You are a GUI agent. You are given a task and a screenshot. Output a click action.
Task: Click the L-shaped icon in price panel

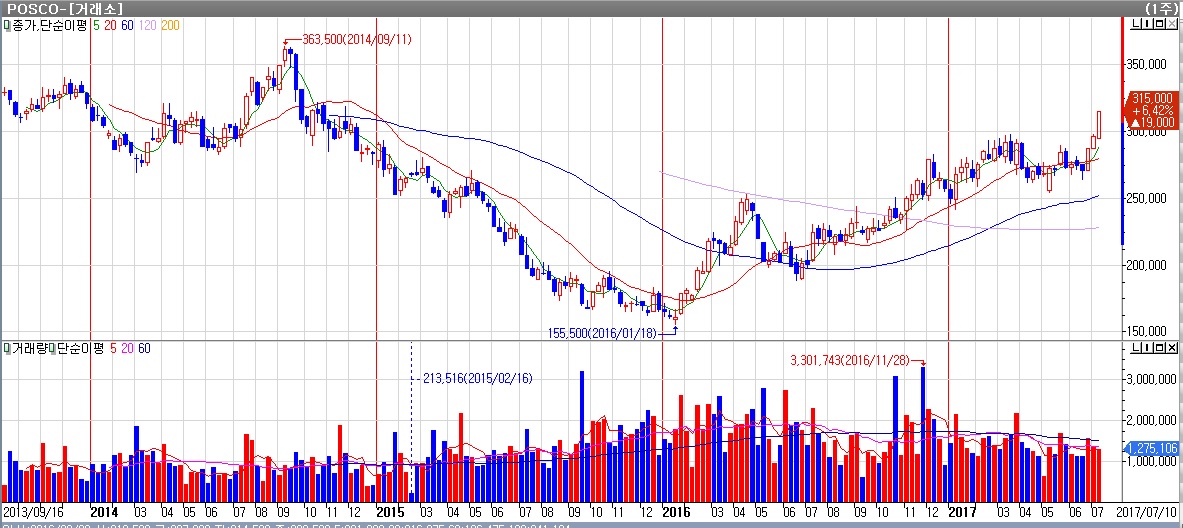tap(1134, 26)
